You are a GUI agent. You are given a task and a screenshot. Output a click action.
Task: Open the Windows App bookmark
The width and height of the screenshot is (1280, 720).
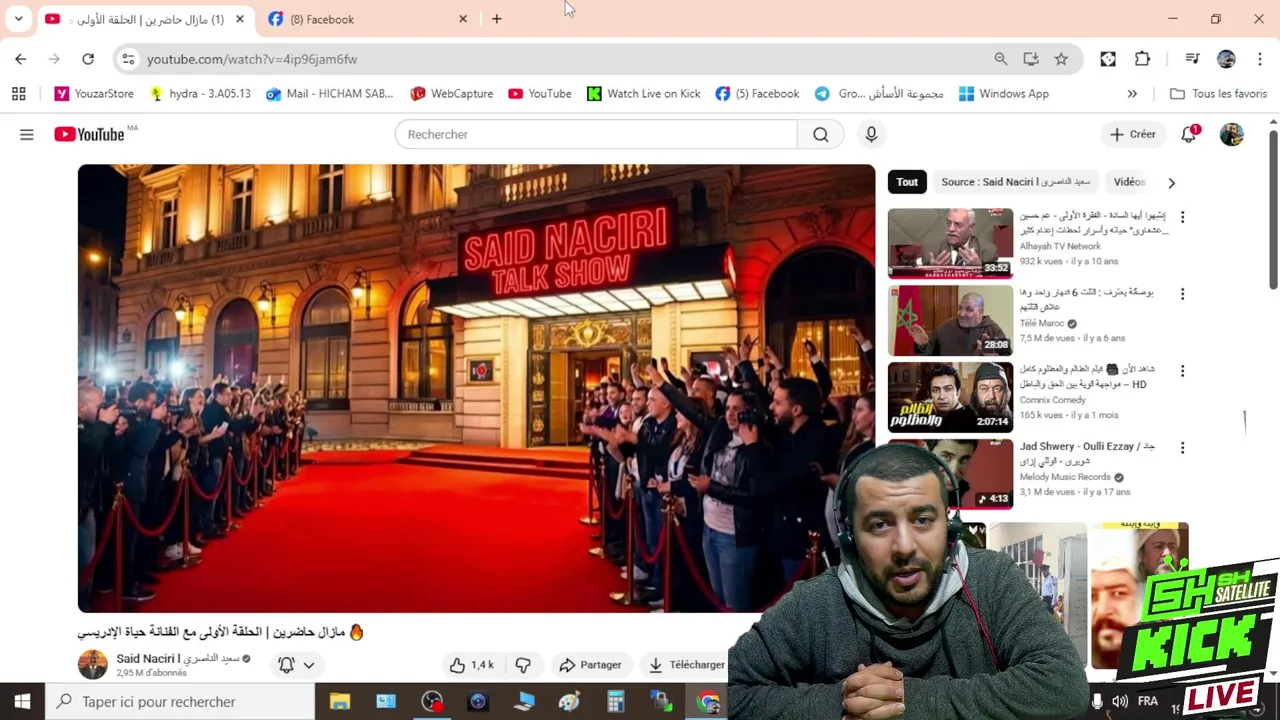(x=1004, y=94)
